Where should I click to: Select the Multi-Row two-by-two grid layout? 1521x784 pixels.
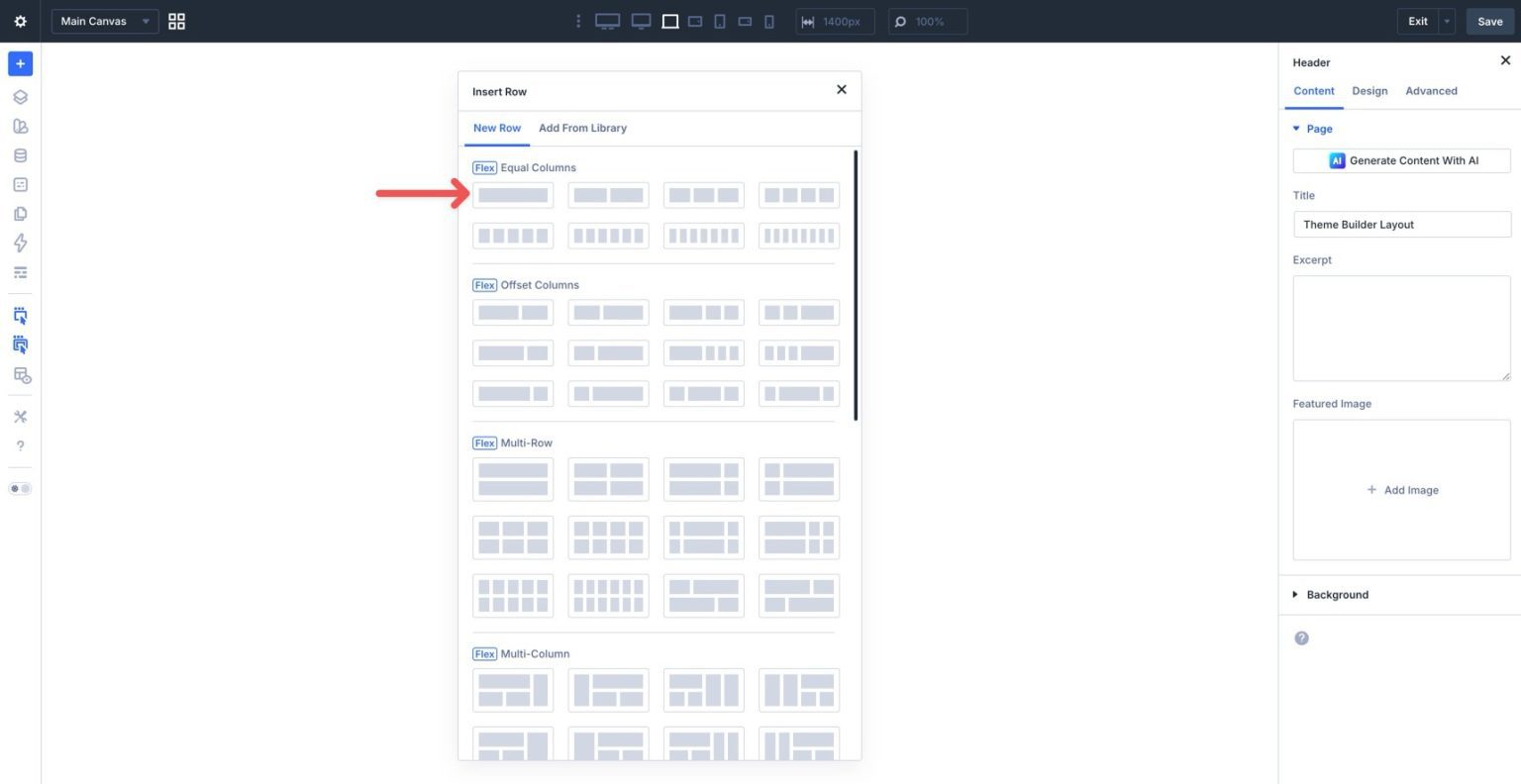(608, 479)
